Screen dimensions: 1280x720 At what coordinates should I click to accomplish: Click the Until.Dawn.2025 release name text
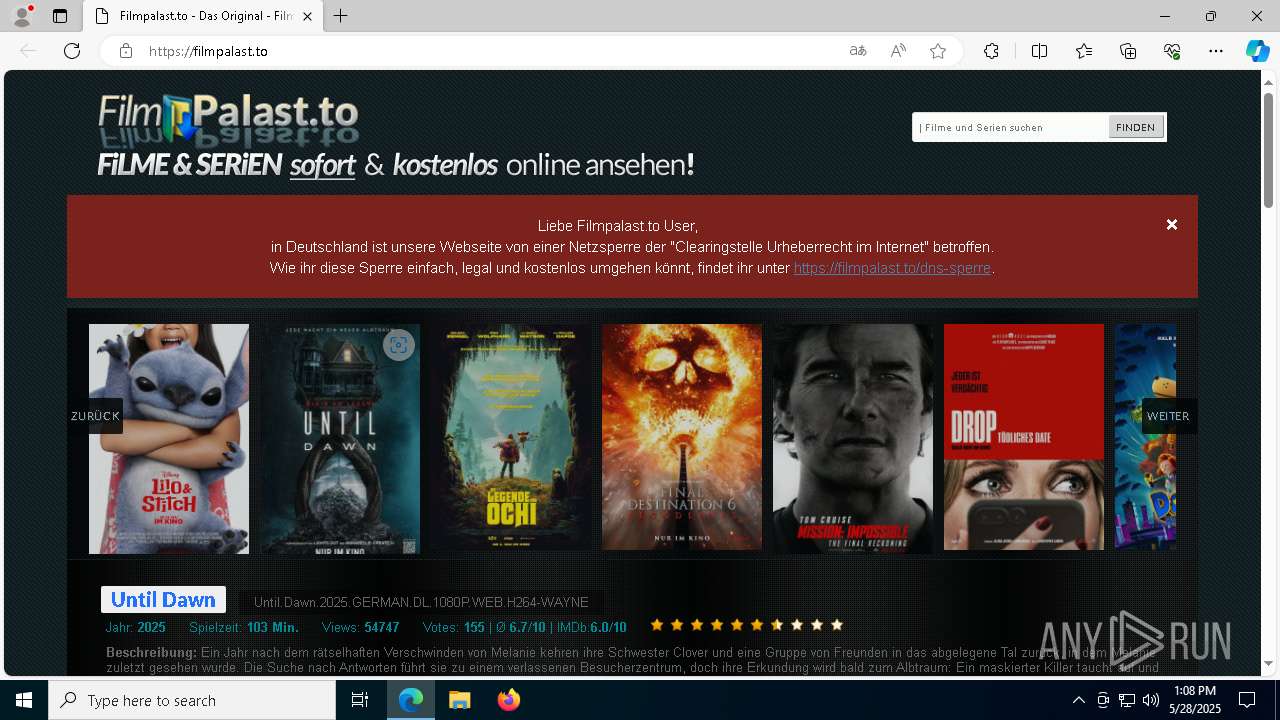421,602
